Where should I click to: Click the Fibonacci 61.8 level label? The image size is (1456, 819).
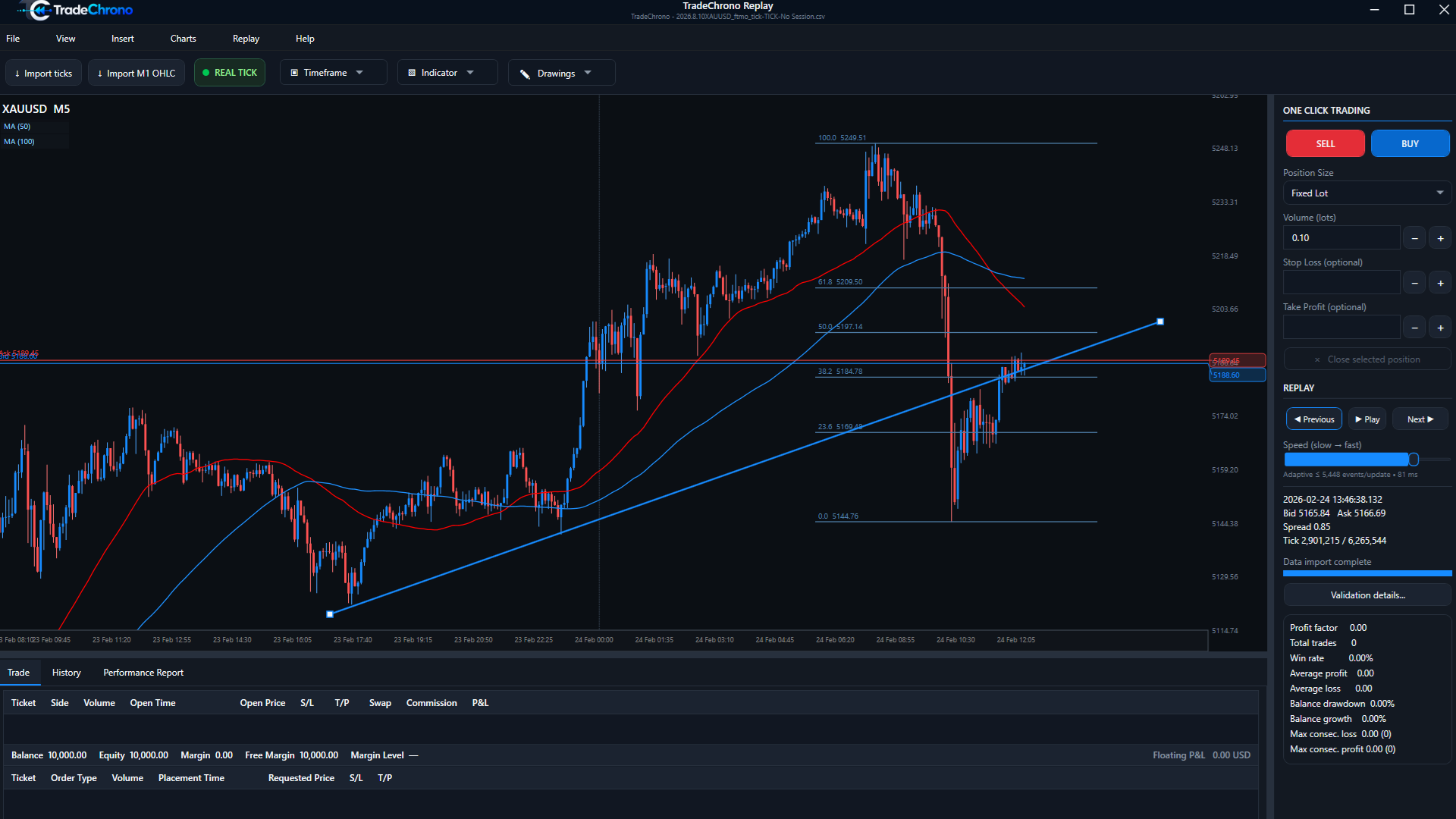tap(839, 282)
